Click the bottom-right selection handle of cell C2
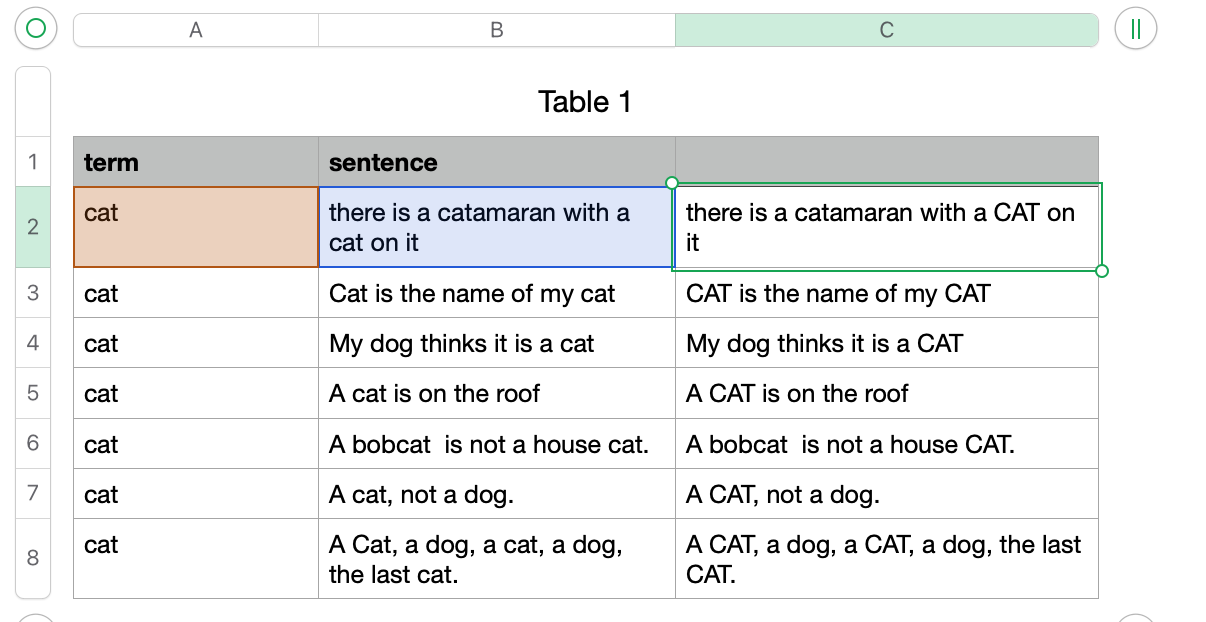This screenshot has width=1206, height=622. pyautogui.click(x=1101, y=270)
